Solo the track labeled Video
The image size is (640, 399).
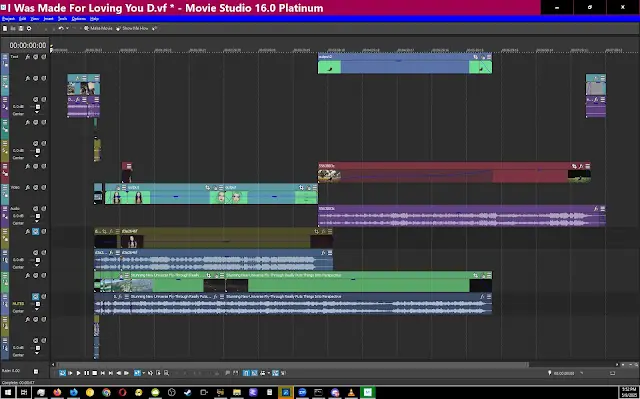coord(43,188)
